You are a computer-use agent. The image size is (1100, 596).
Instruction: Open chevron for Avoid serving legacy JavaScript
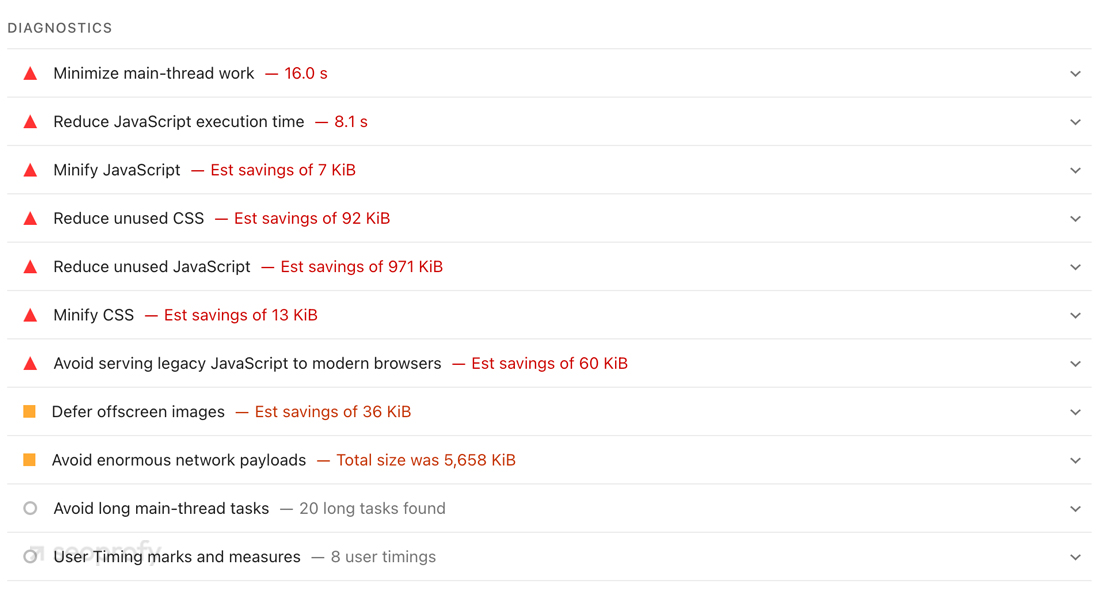click(1075, 364)
